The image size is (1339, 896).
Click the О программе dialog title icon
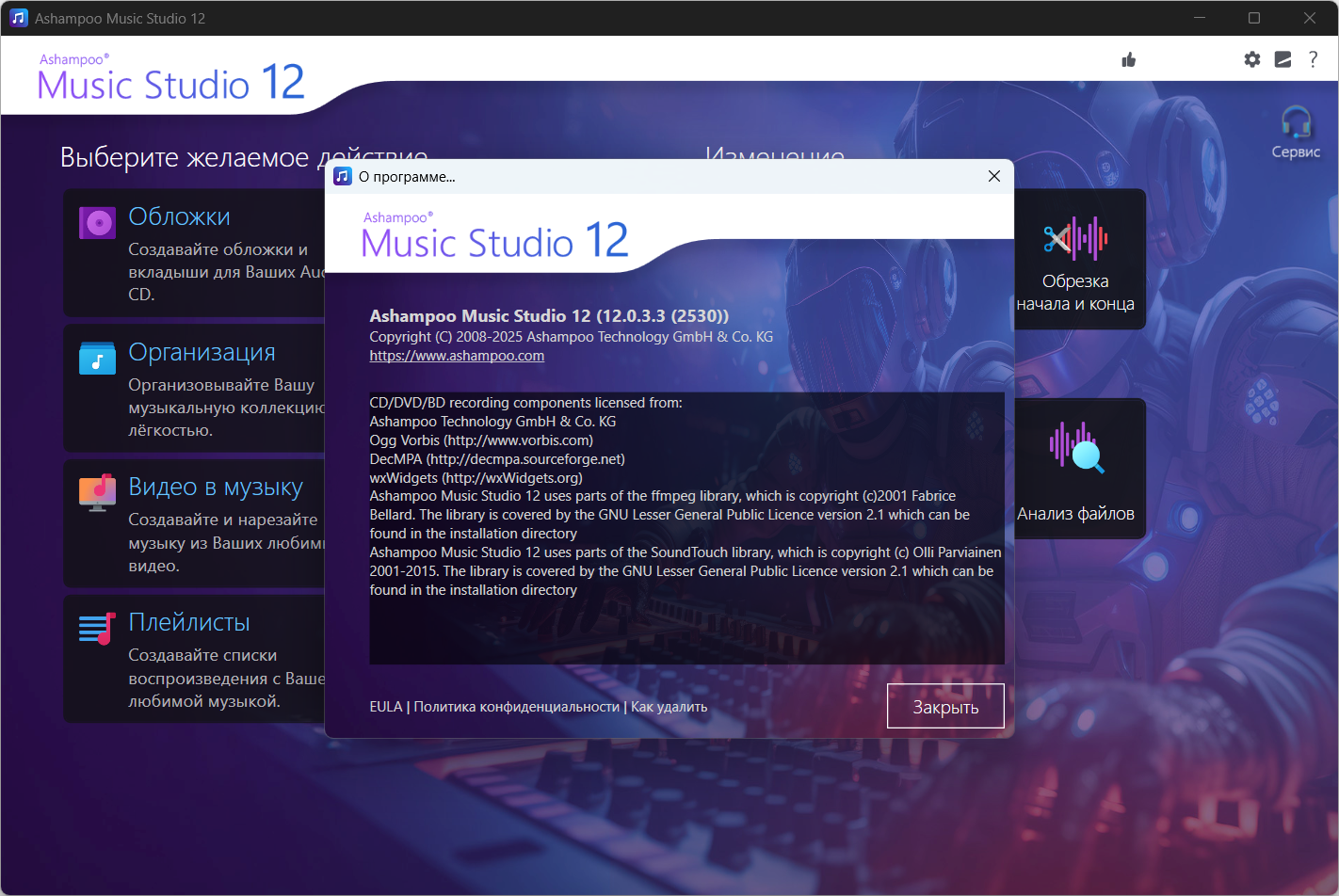click(x=343, y=176)
